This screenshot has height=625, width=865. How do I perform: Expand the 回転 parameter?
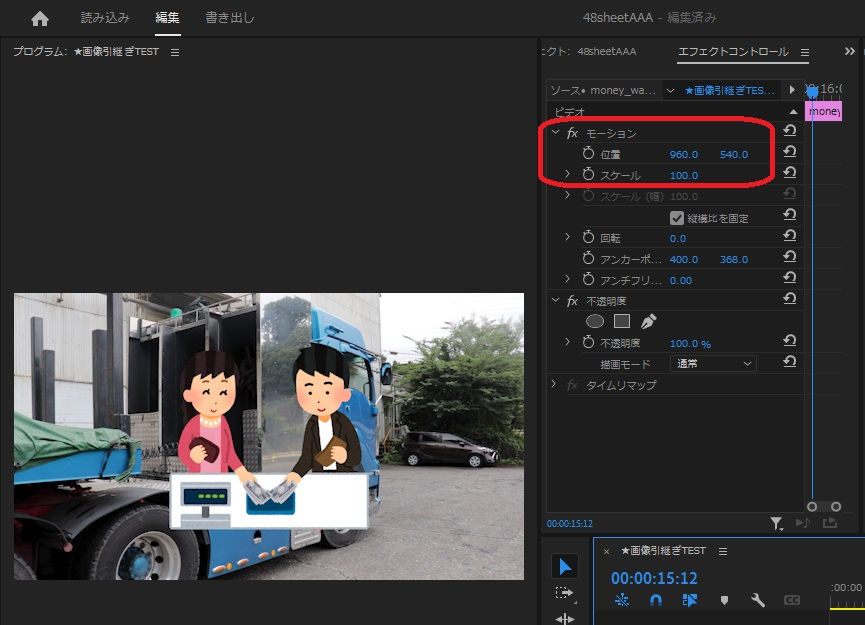567,237
